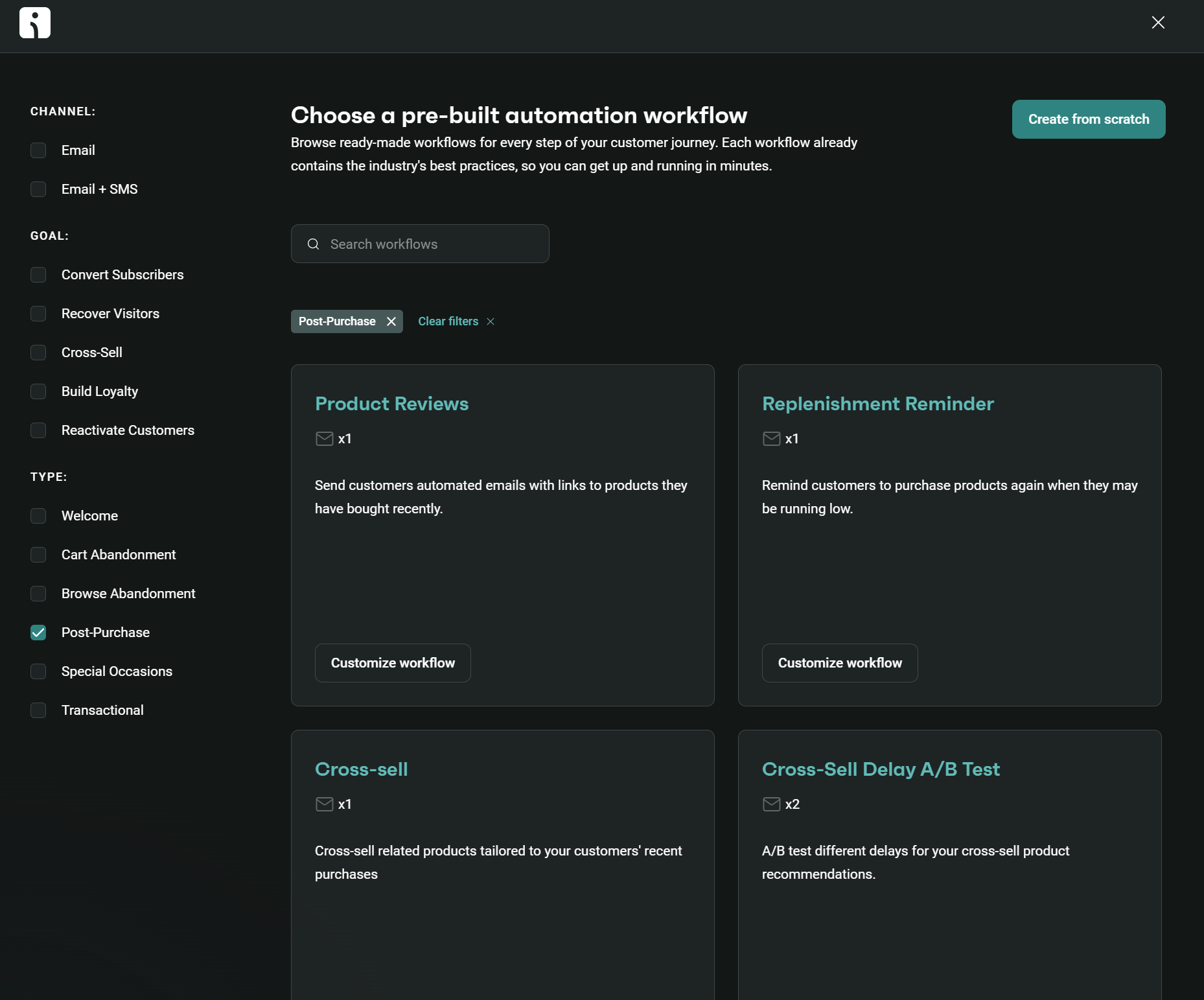Click the Post-Purchase filter chip label
Screen dimensions: 1204x1000
click(337, 321)
